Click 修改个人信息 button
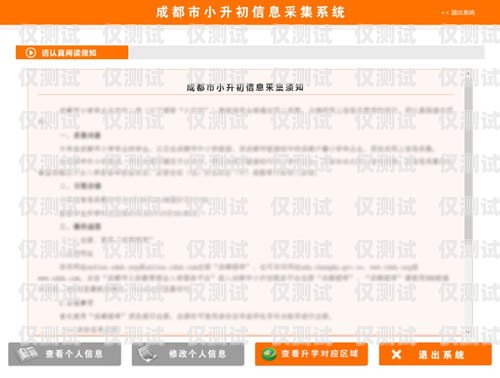Screen dimensions: 500x378 (188, 354)
